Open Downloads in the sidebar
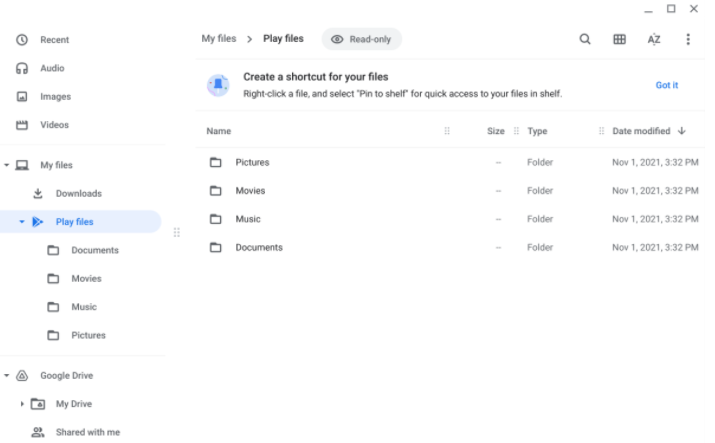Screen dimensions: 715x443 click(x=78, y=194)
